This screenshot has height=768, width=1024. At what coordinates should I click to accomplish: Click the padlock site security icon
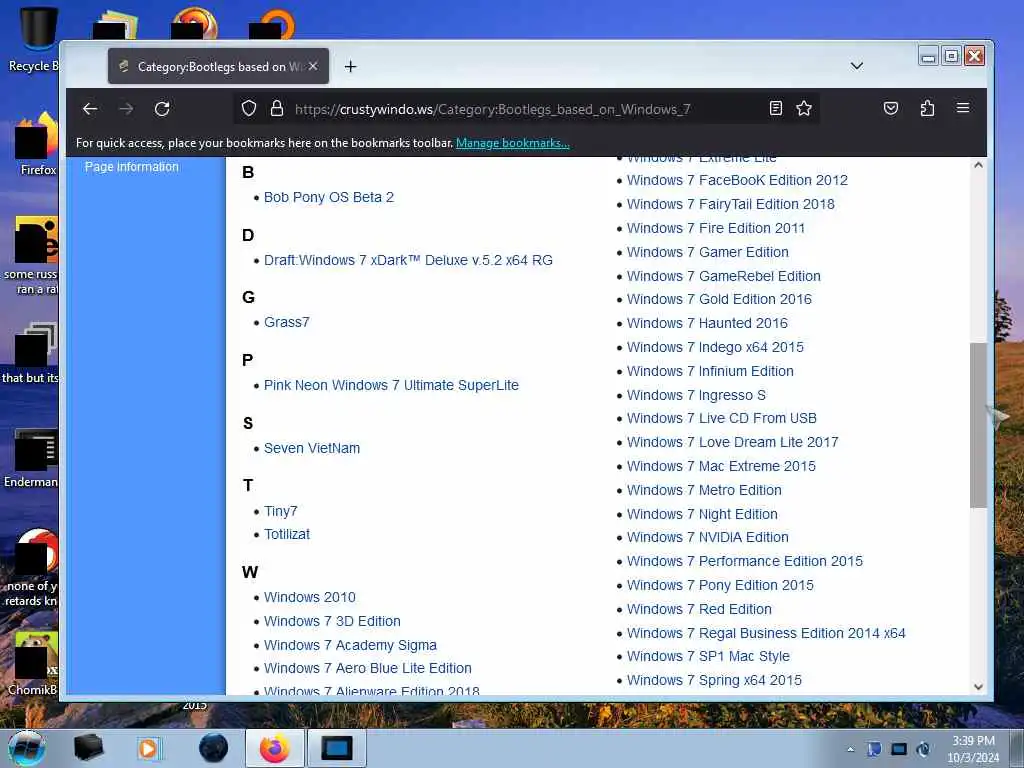277,108
